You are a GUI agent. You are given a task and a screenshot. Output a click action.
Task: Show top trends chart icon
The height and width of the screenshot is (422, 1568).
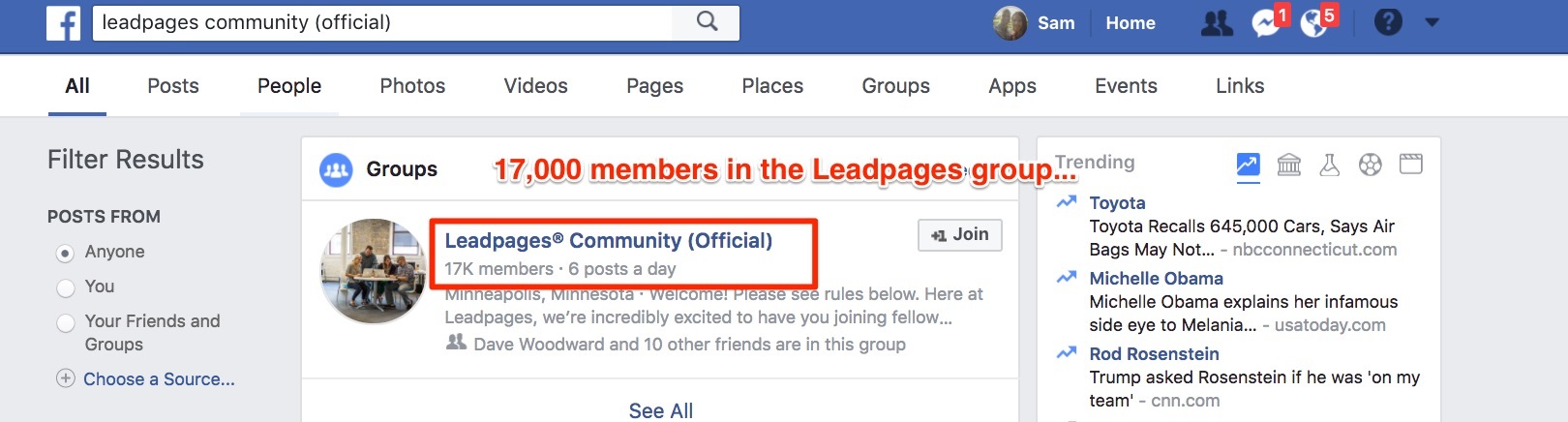click(x=1249, y=165)
